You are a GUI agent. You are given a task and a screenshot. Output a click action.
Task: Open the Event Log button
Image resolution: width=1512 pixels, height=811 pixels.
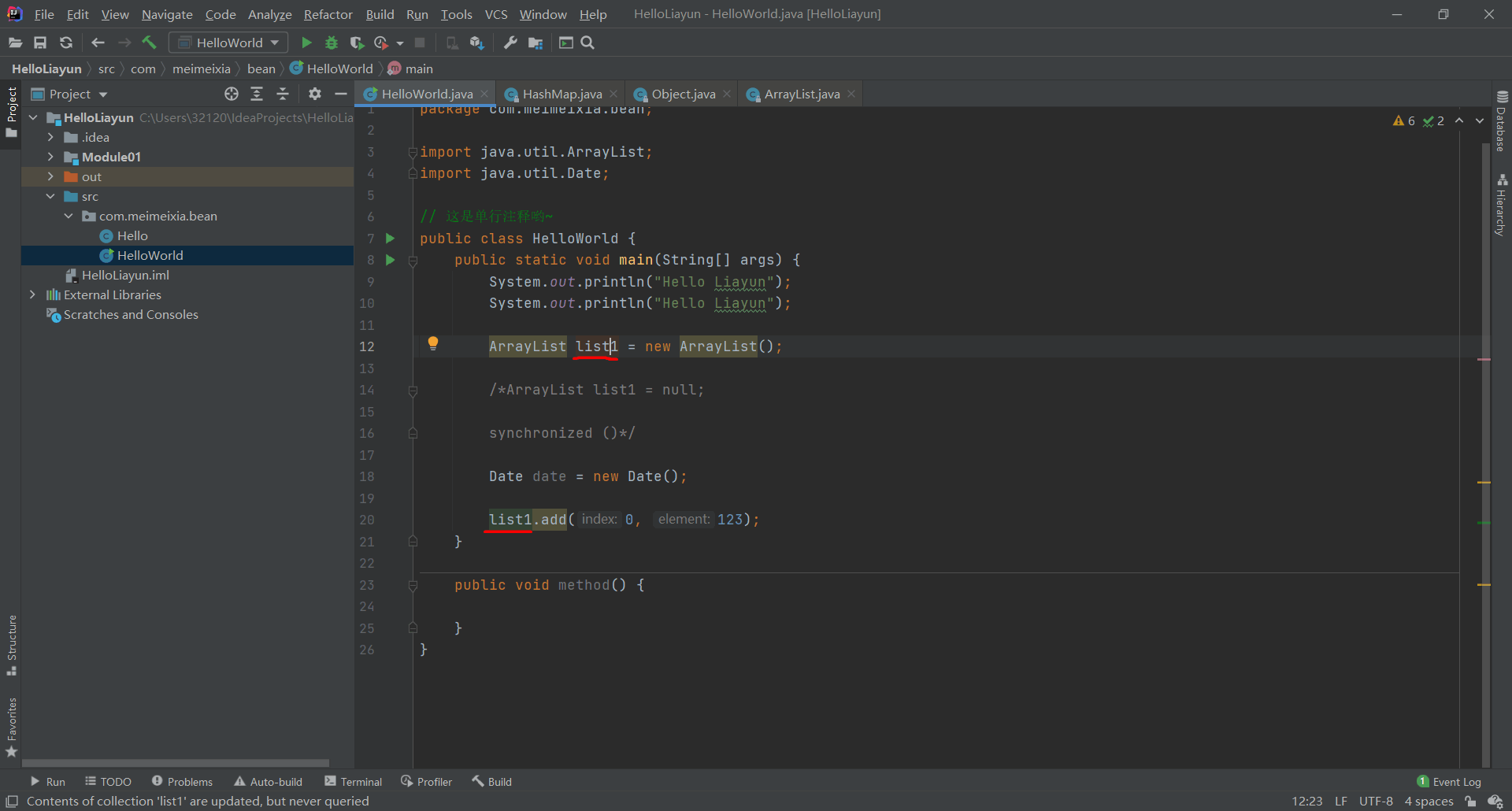[x=1448, y=782]
